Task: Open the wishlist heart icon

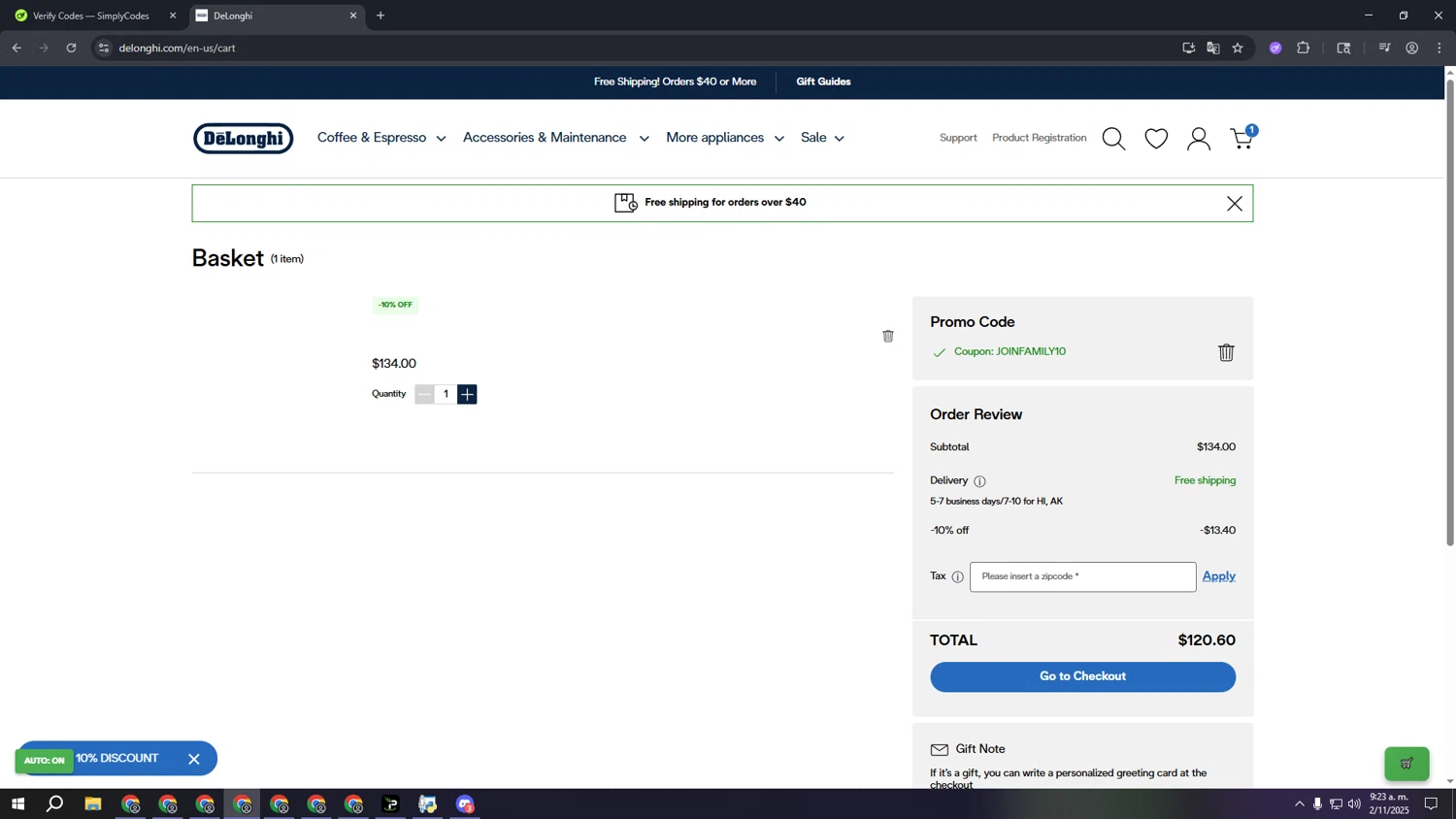Action: [1156, 139]
